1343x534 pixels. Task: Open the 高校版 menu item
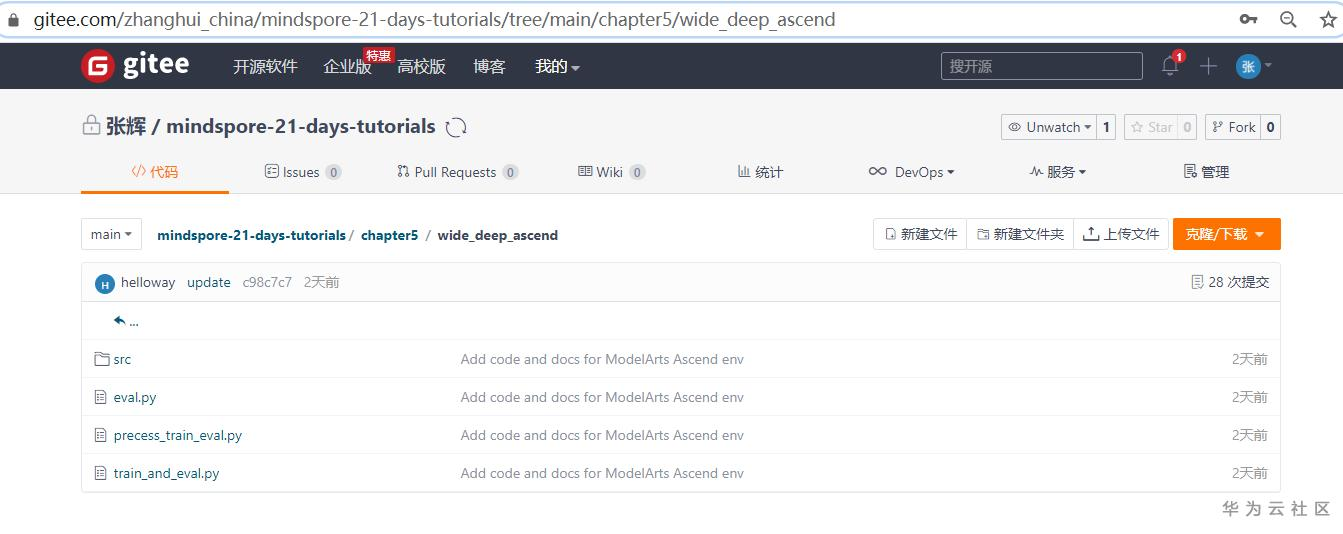point(421,66)
